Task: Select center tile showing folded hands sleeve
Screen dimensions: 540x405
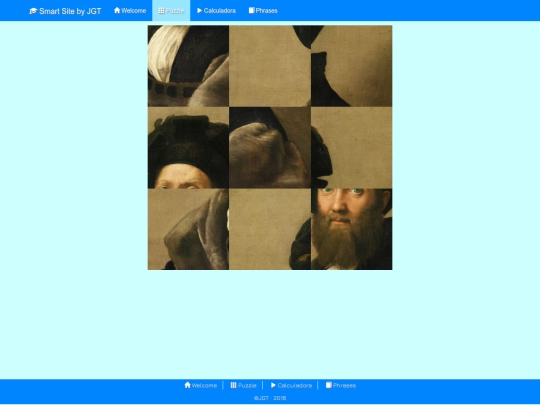Action: [x=270, y=147]
